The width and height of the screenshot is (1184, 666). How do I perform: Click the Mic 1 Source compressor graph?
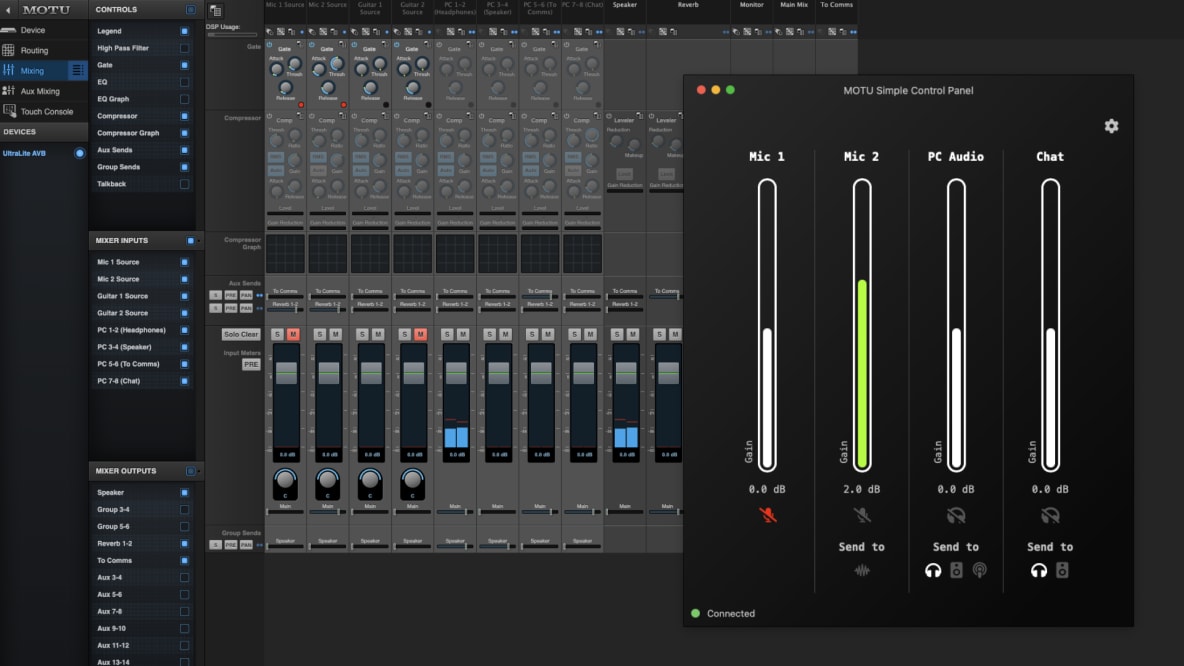click(x=285, y=253)
